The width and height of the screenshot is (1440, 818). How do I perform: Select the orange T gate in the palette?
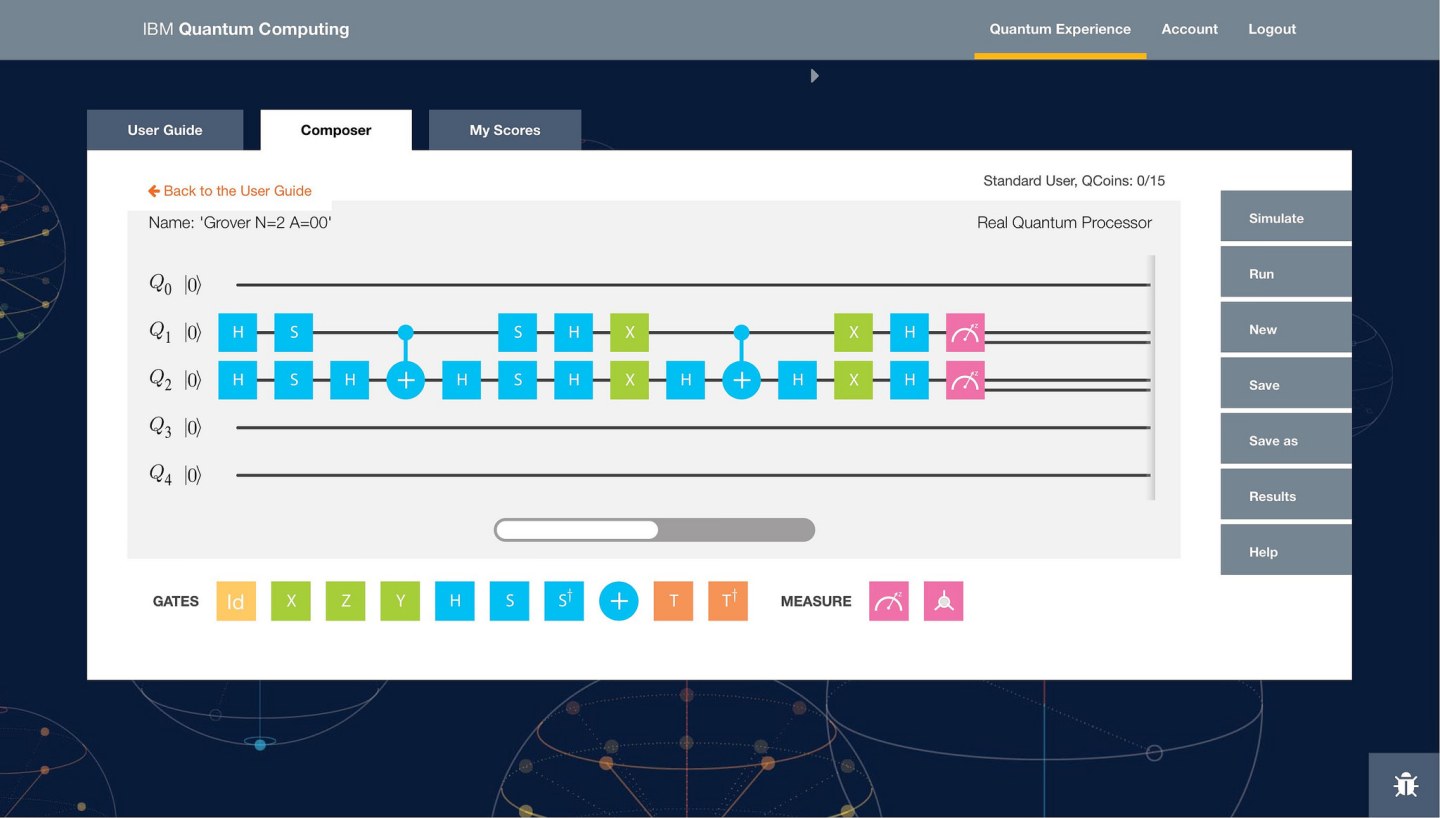pyautogui.click(x=673, y=601)
